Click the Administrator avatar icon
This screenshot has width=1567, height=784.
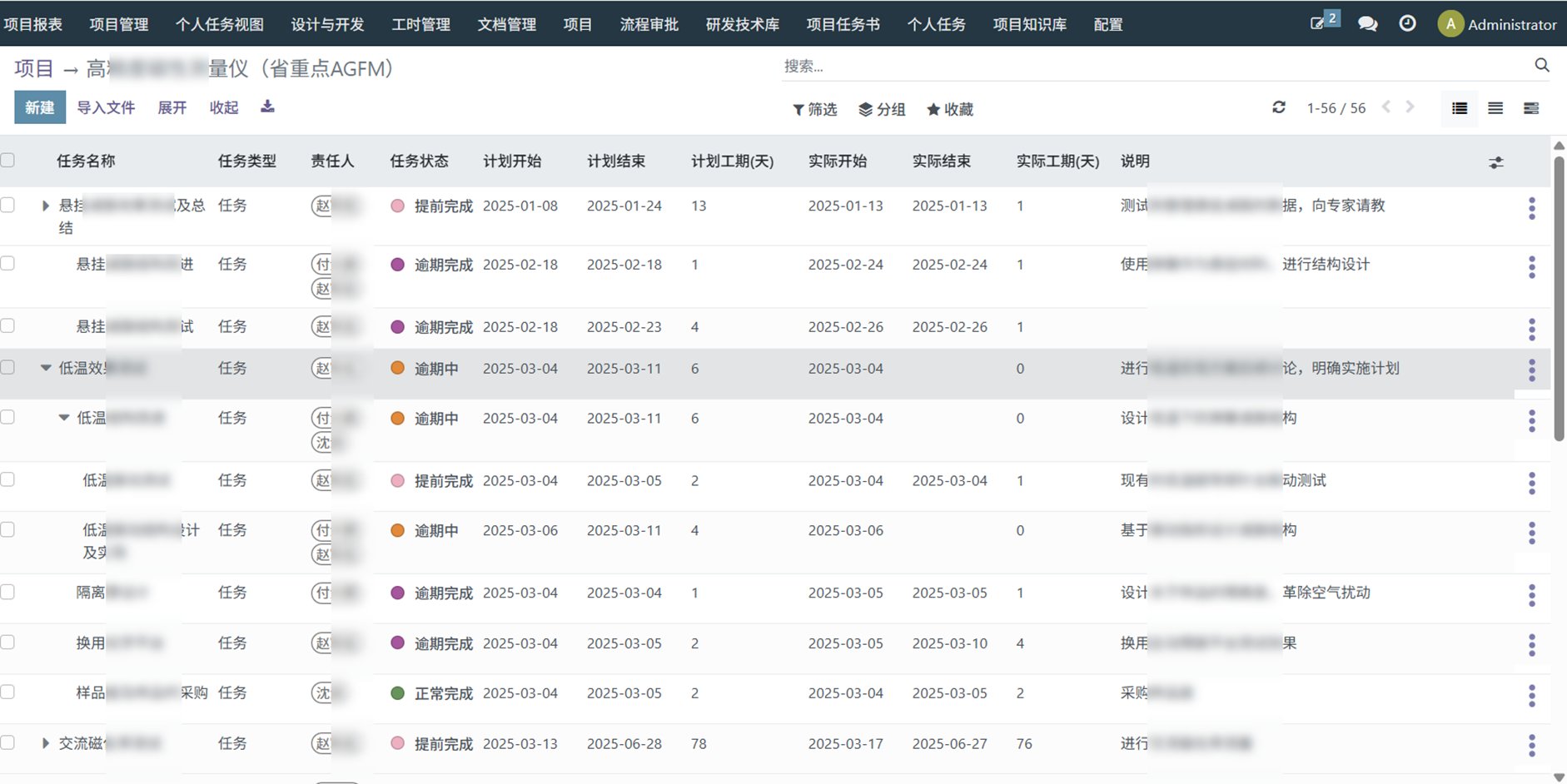[x=1450, y=24]
